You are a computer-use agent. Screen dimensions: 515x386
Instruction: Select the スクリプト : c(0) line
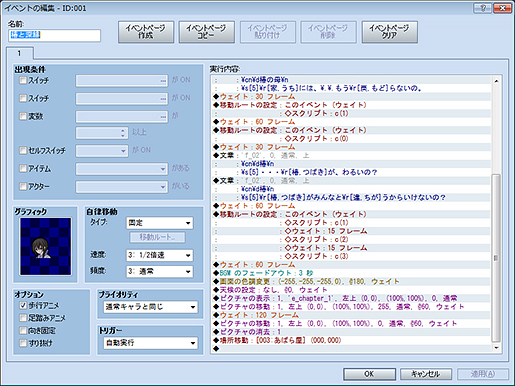(352, 138)
